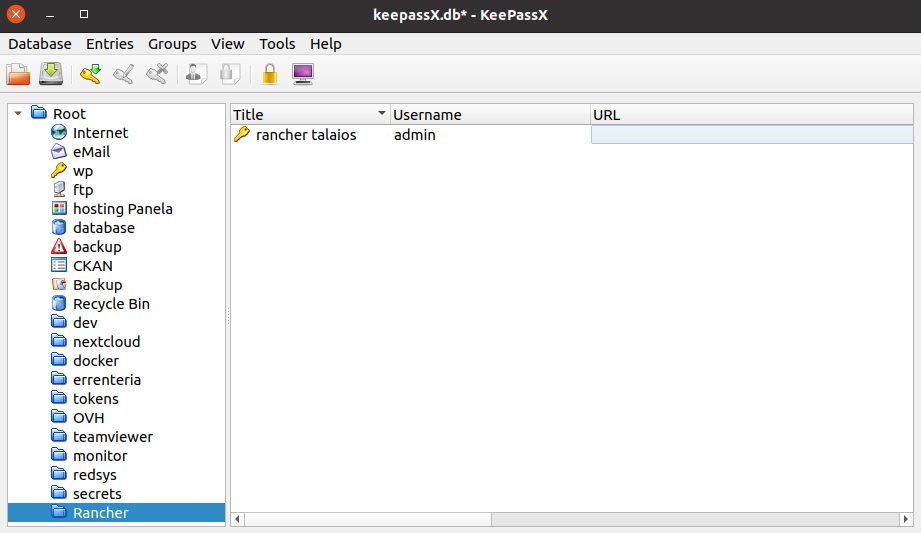Click the purple monitor toolbar icon

click(302, 74)
